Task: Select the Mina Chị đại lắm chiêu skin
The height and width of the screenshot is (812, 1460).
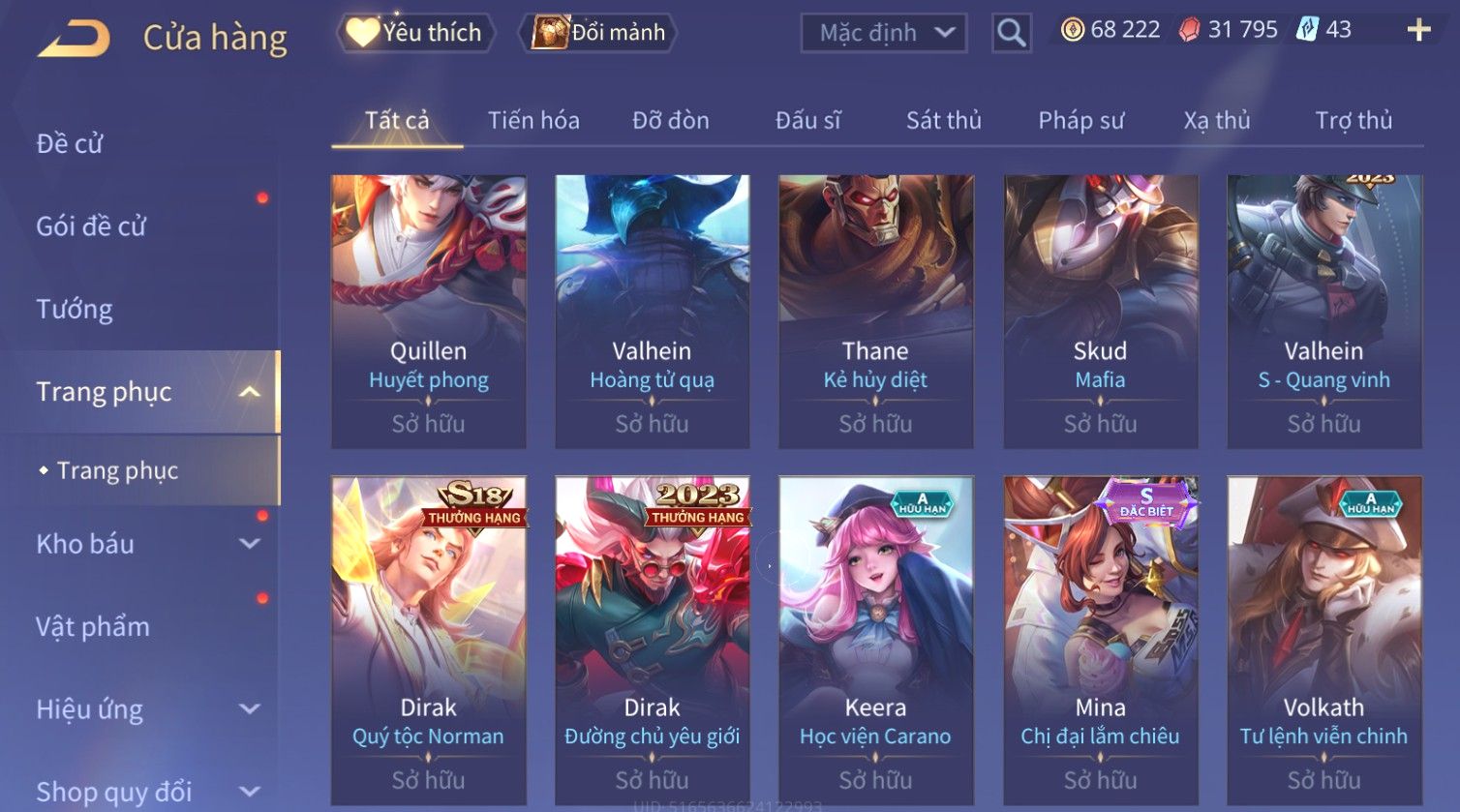Action: (x=1100, y=641)
